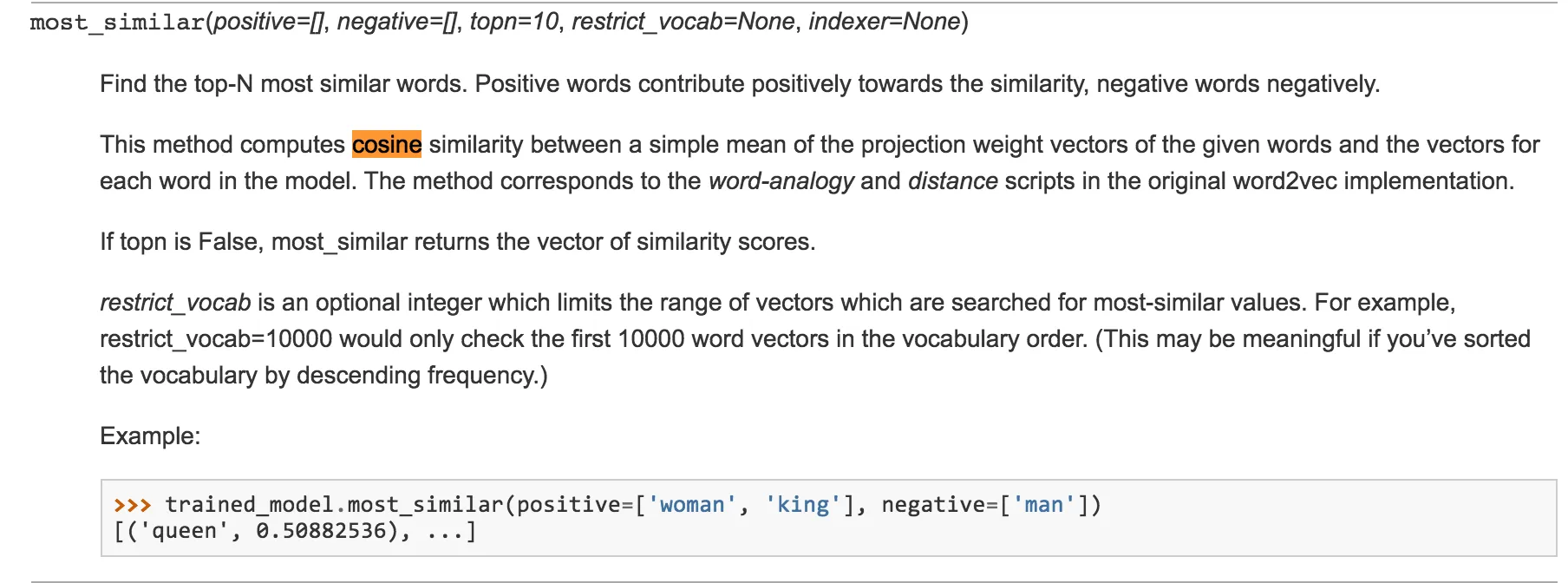Click the most_similar function name in signature
The width and height of the screenshot is (1568, 583).
(x=117, y=22)
